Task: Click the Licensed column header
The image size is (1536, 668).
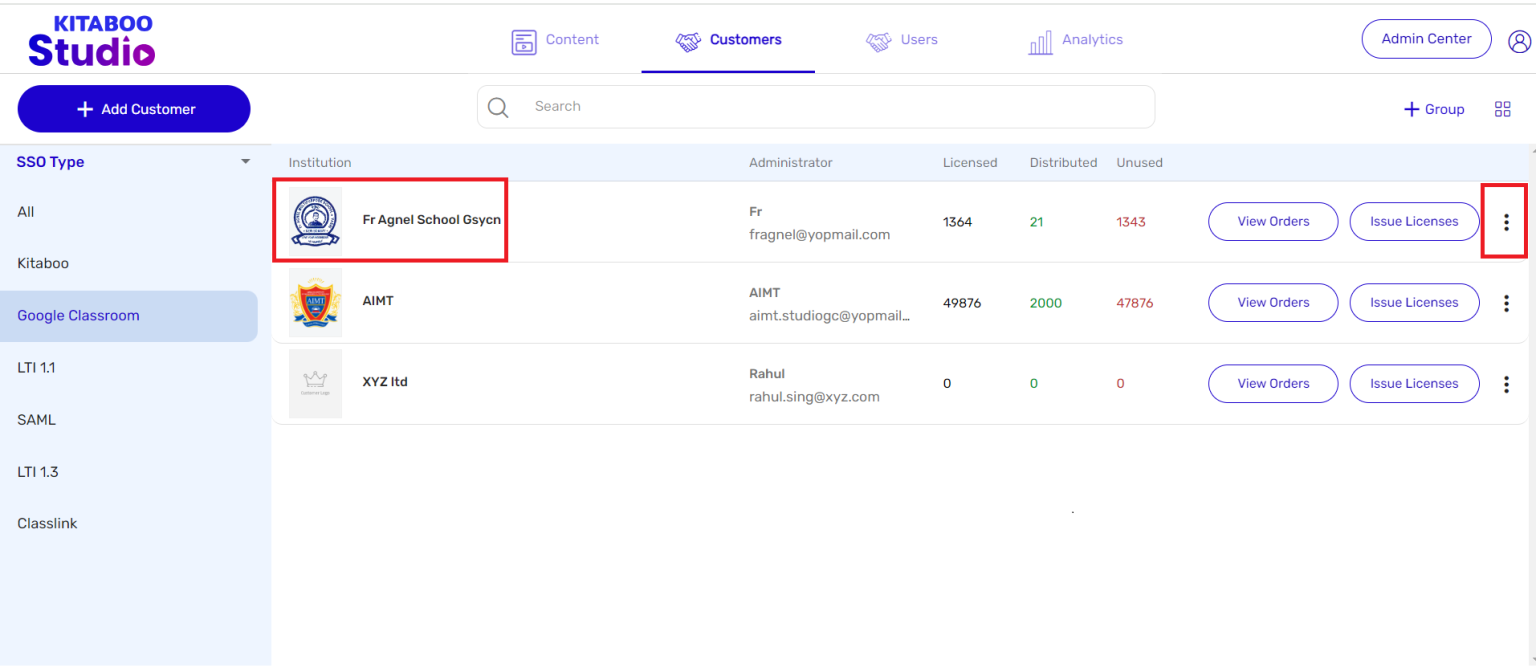Action: (x=970, y=163)
